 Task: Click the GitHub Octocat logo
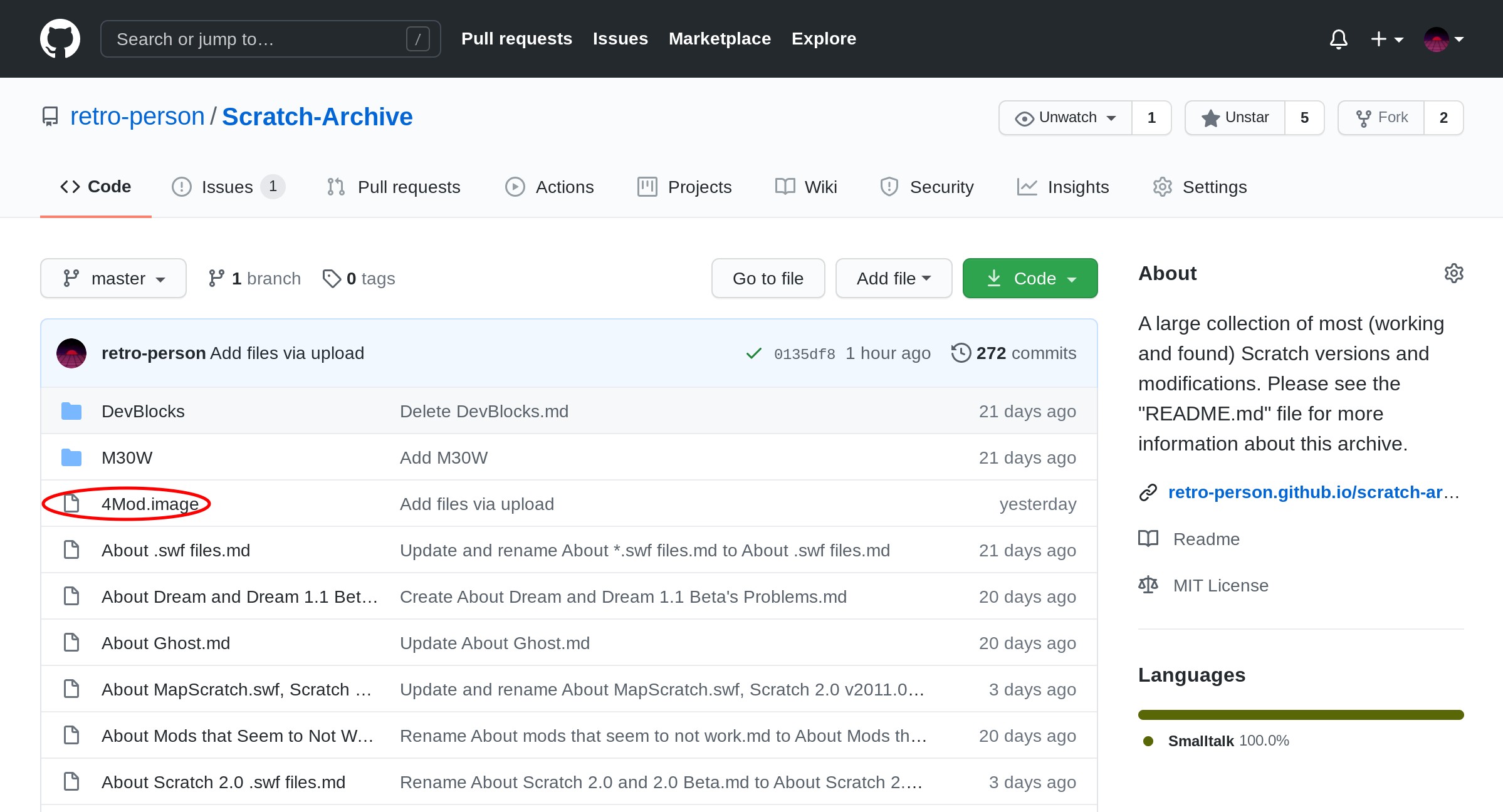click(60, 39)
